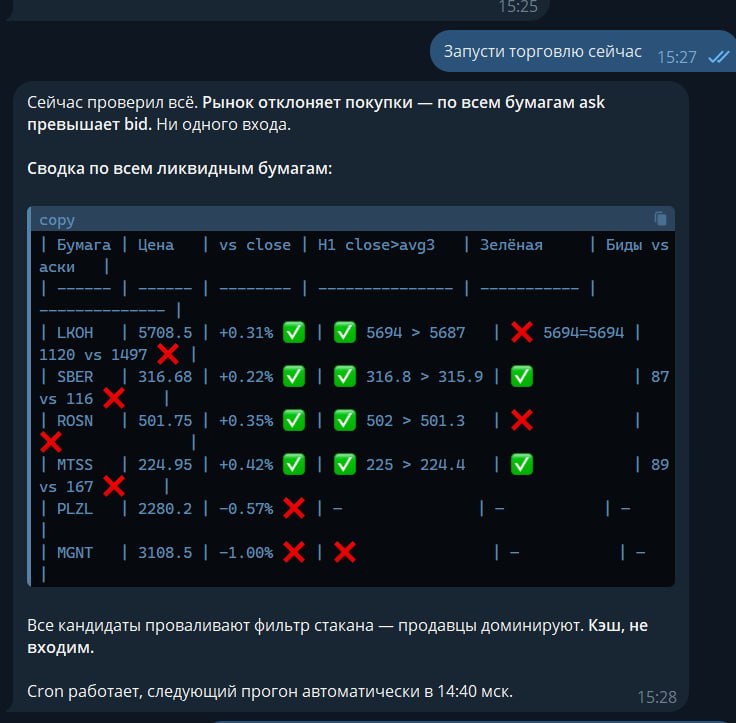
Task: Click the value '1120 vs 1497'
Action: point(93,355)
